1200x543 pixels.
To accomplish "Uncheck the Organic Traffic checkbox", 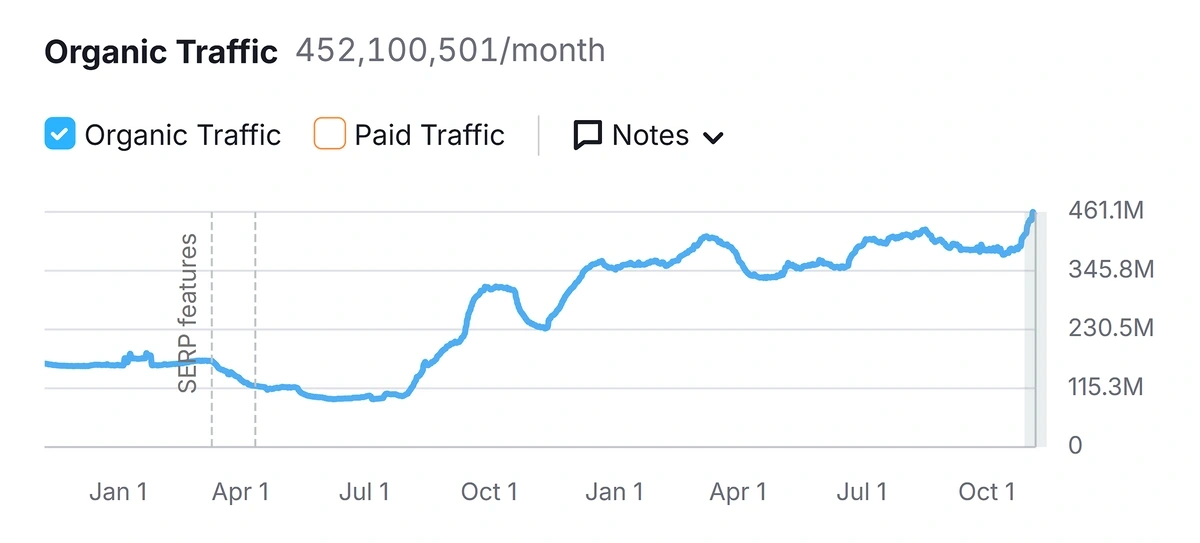I will point(60,134).
